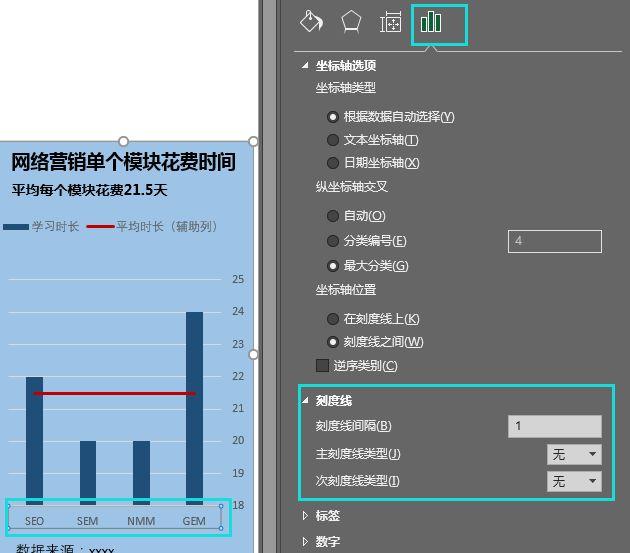
Task: Open the Size & Properties tab
Action: (390, 22)
